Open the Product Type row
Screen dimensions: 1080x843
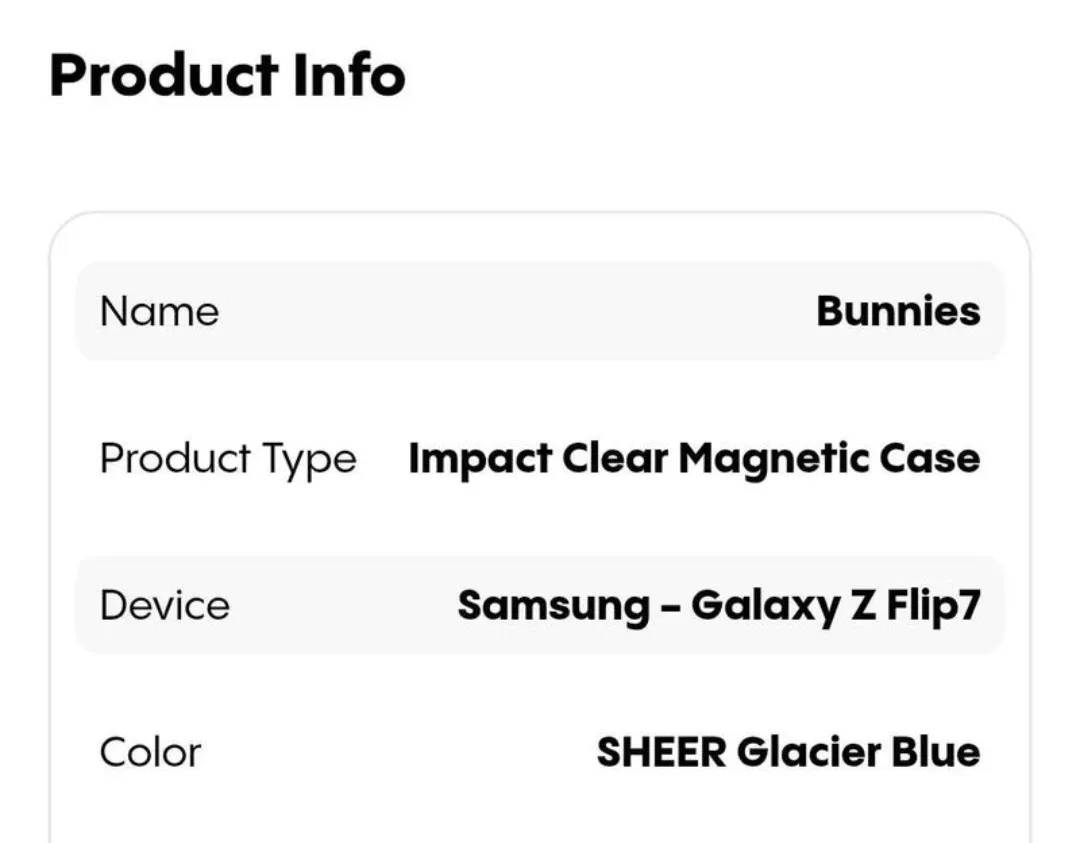coord(540,458)
